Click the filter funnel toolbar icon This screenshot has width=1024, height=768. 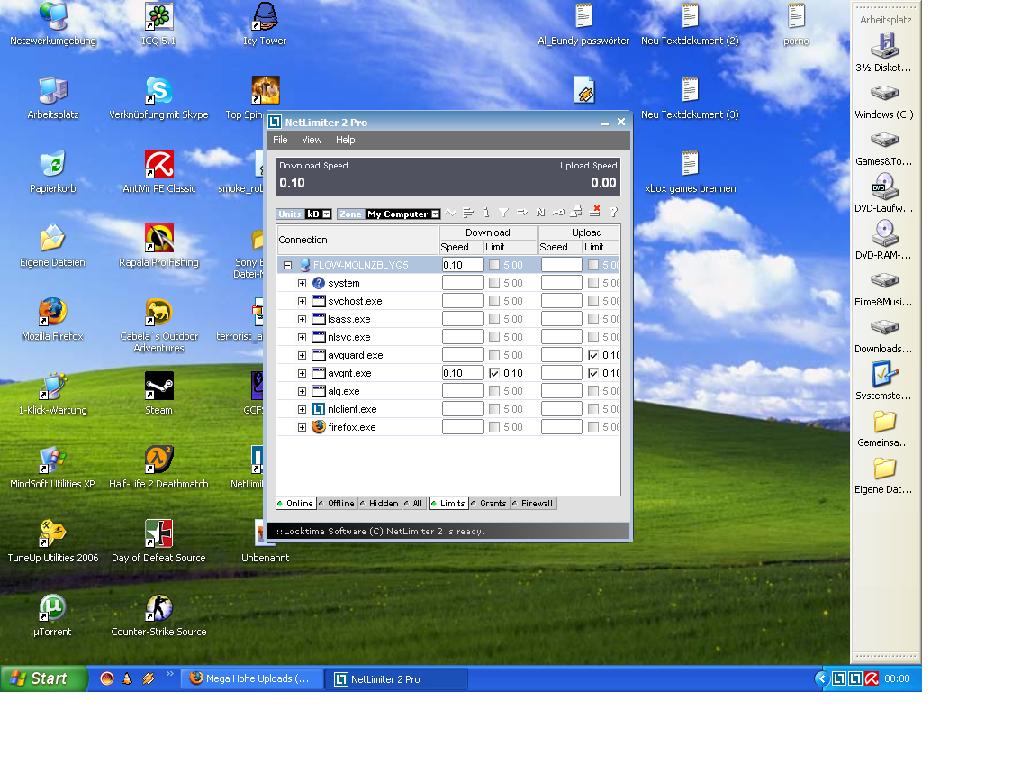[504, 213]
